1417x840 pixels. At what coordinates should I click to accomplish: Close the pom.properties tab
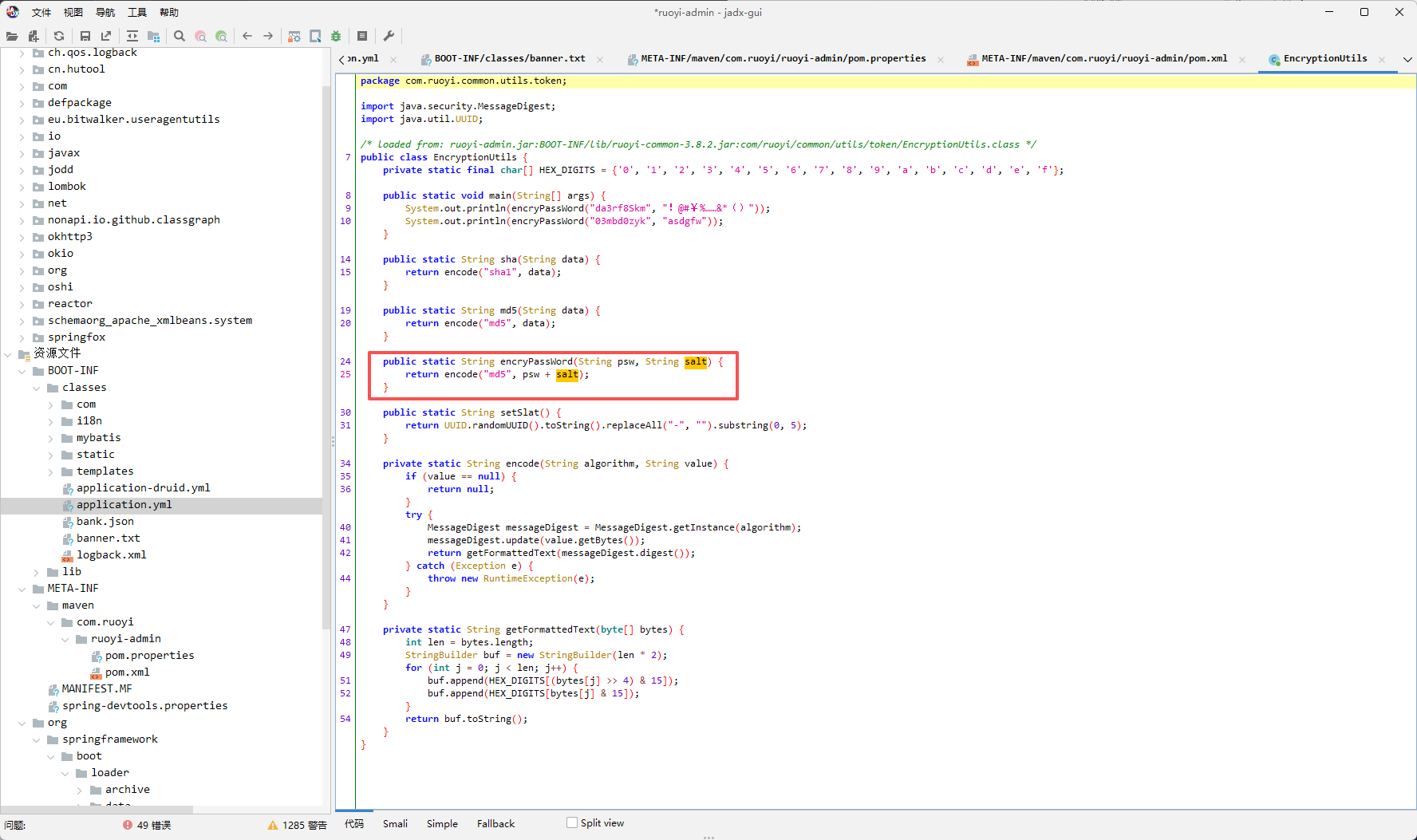pos(941,59)
